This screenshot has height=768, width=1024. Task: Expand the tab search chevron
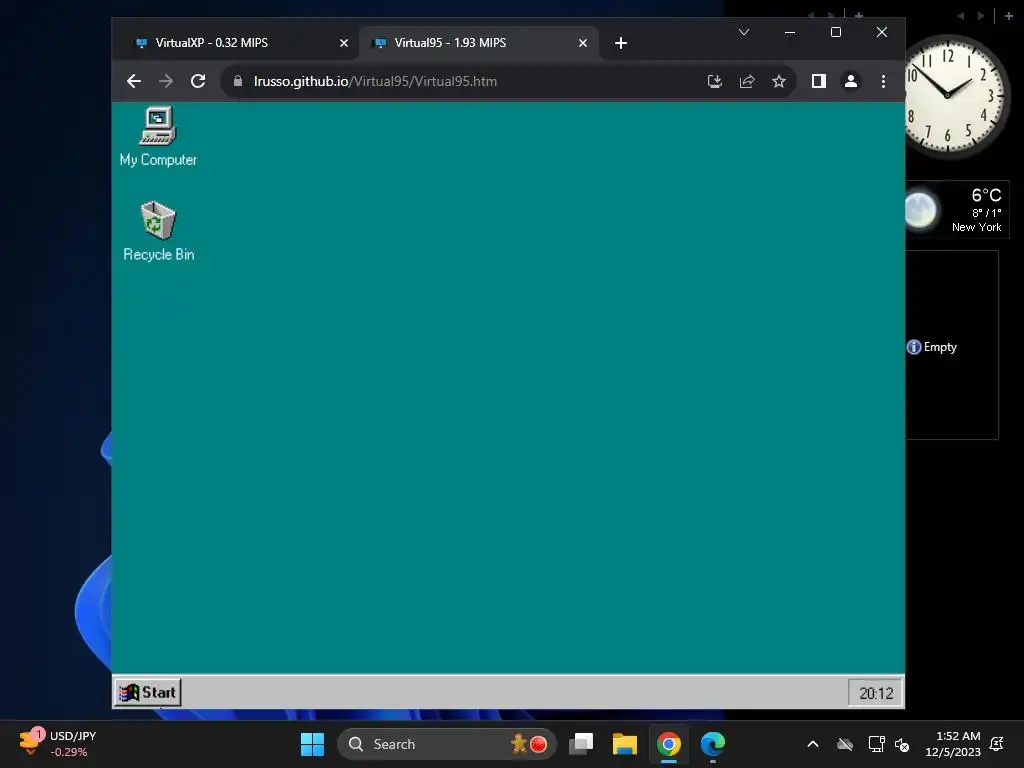pyautogui.click(x=744, y=32)
